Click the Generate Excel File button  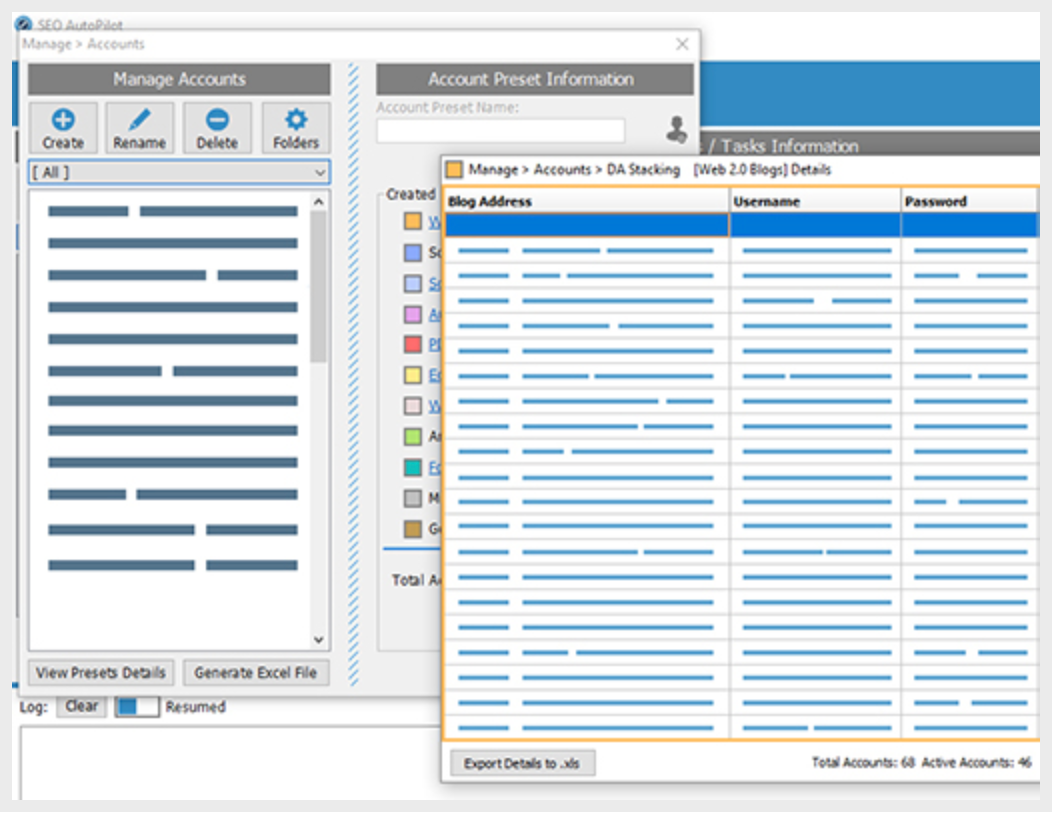256,673
